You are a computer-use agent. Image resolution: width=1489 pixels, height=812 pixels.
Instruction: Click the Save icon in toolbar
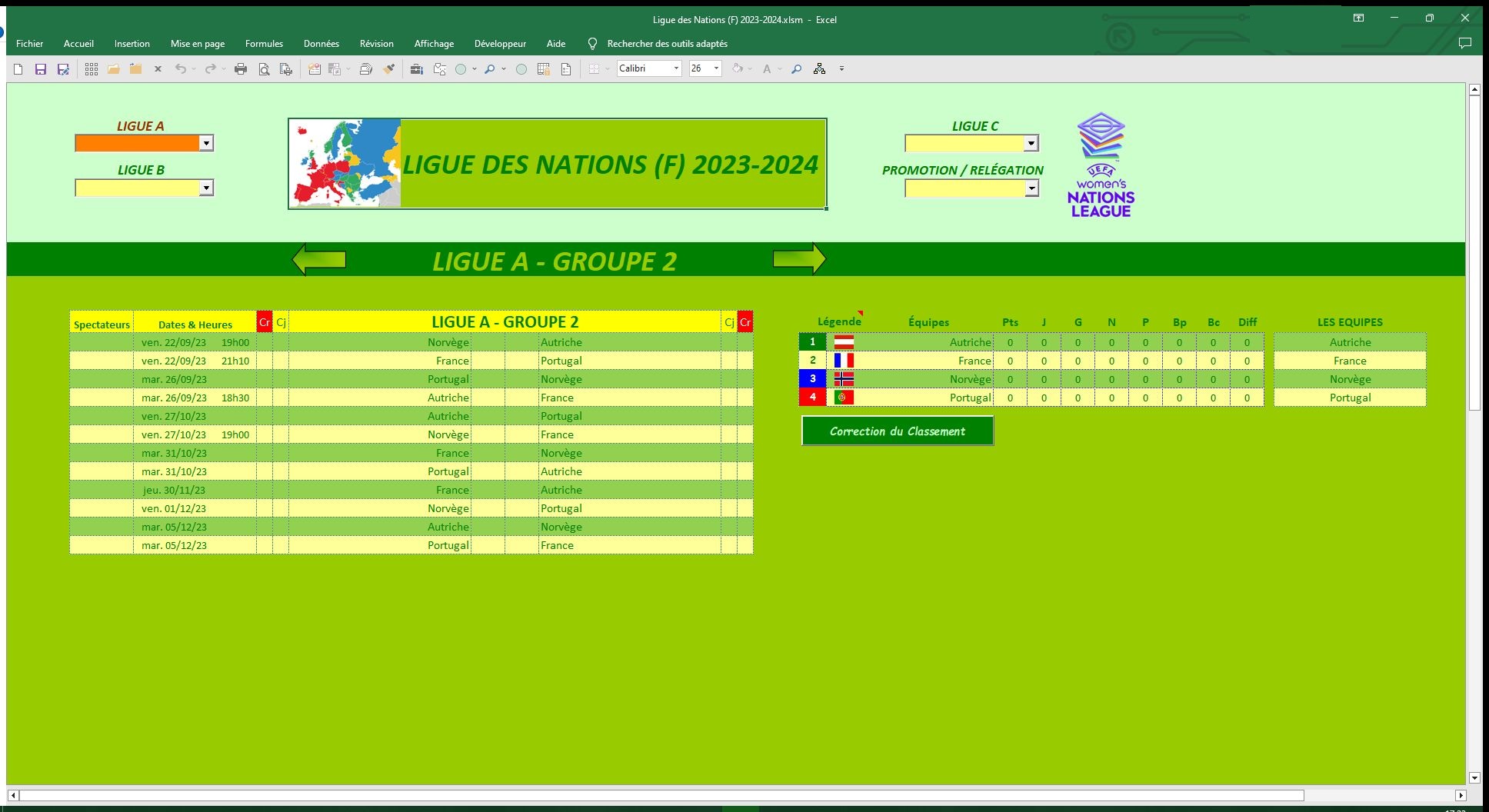pyautogui.click(x=41, y=69)
